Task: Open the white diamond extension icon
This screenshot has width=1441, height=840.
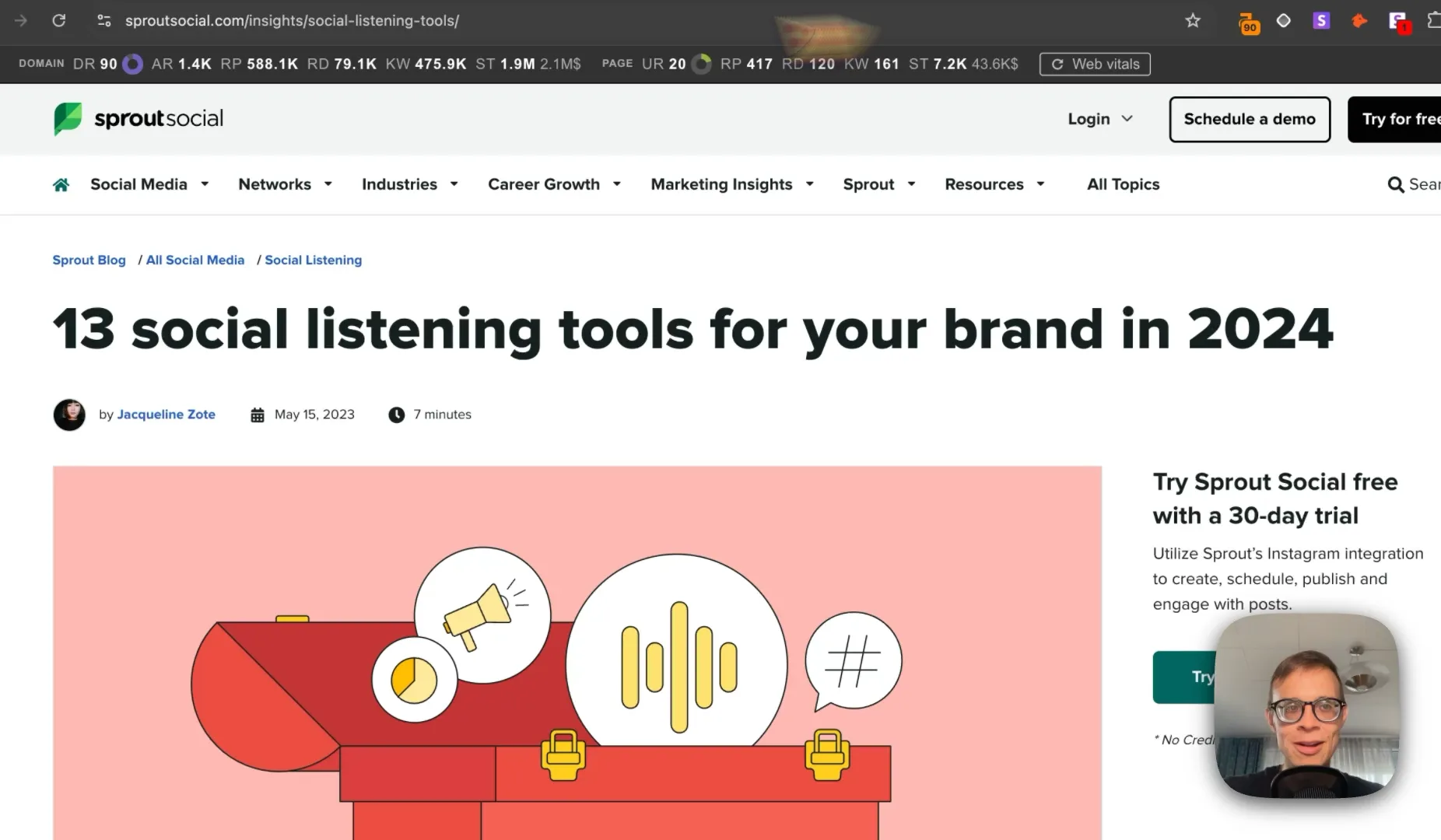Action: click(1284, 20)
